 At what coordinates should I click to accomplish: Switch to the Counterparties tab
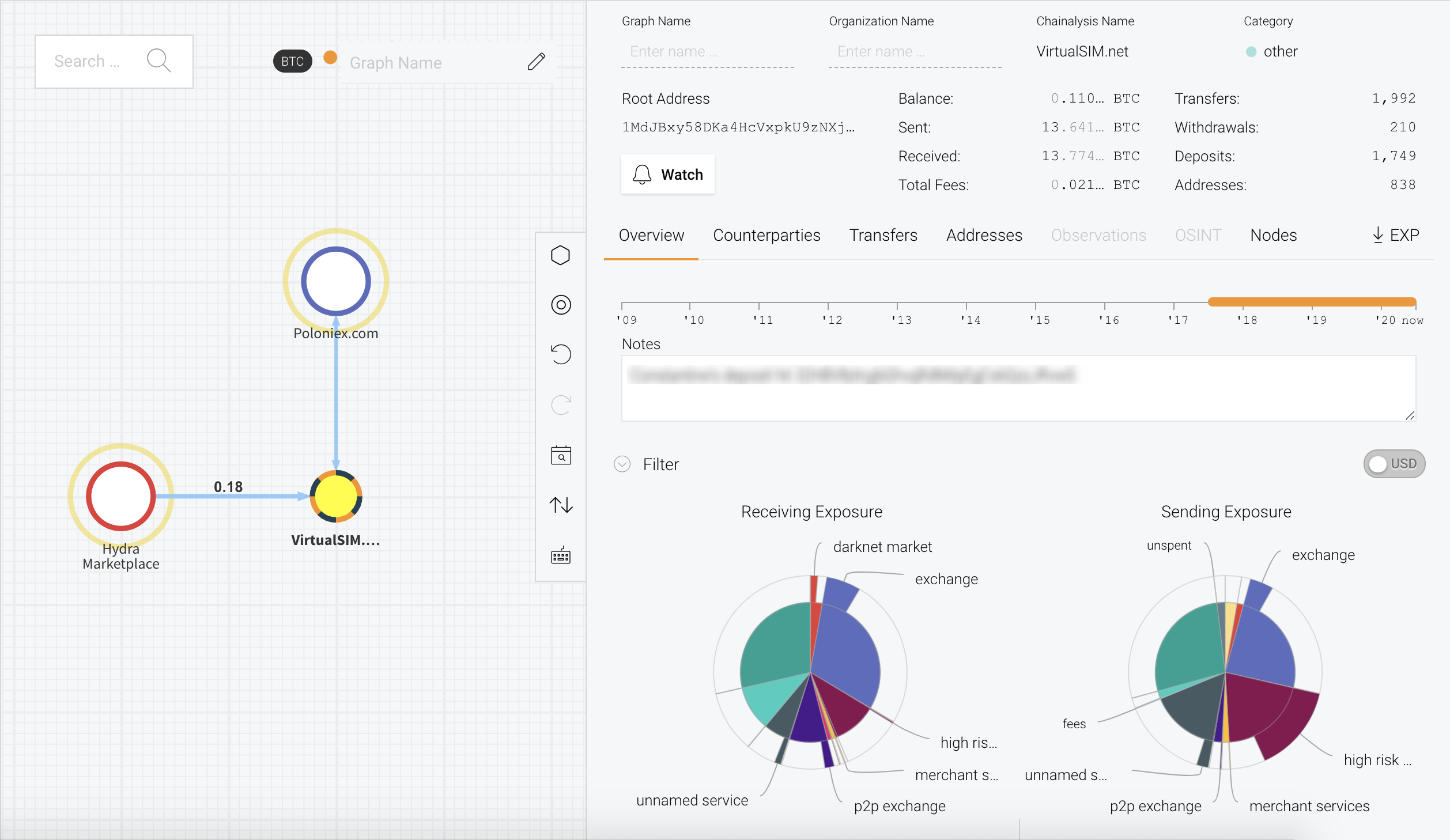pyautogui.click(x=766, y=235)
